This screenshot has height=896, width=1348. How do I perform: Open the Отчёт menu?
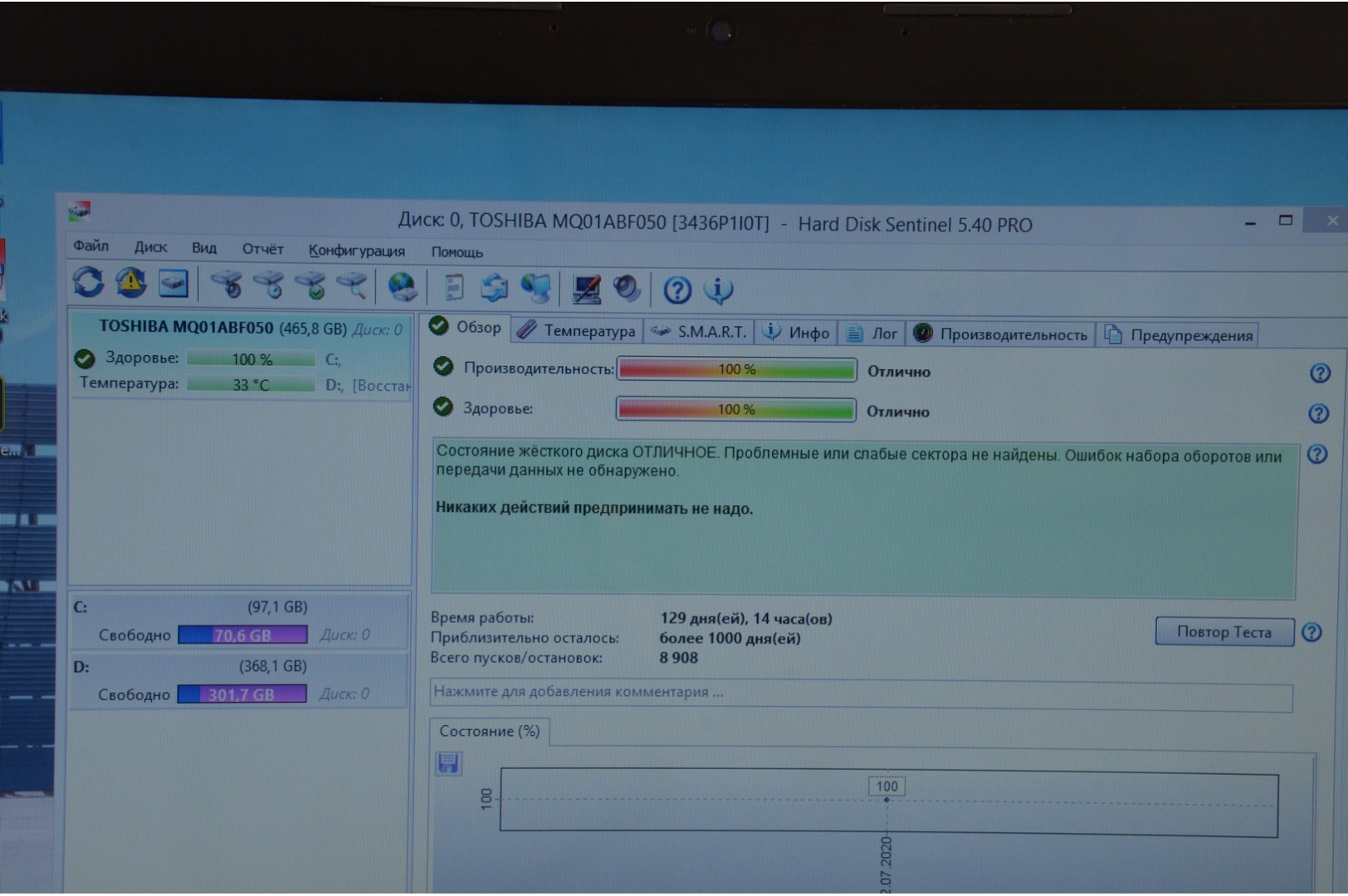coord(262,249)
